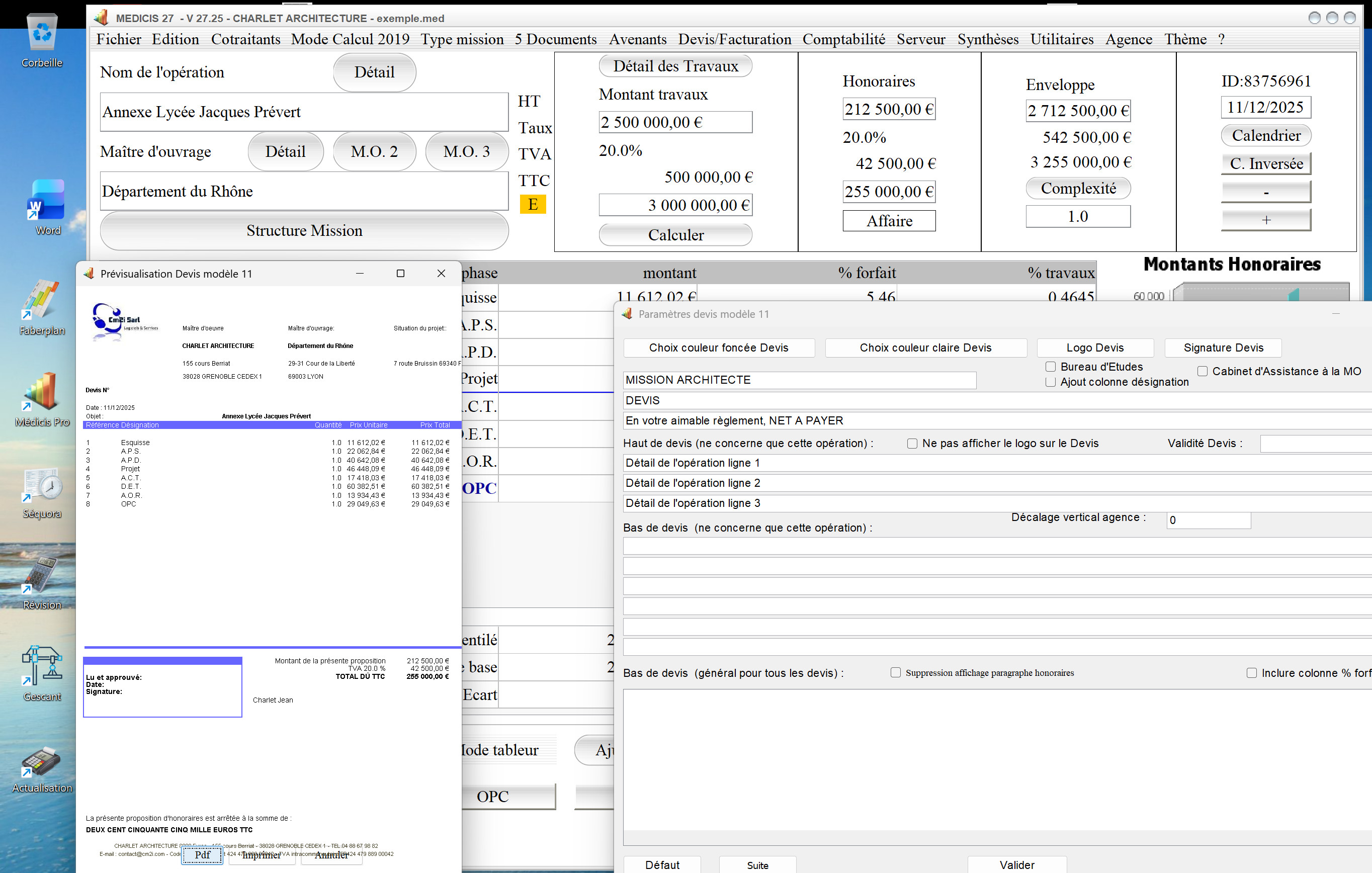Click the Prévisualisation Devis window icon
The width and height of the screenshot is (1372, 873).
[89, 274]
